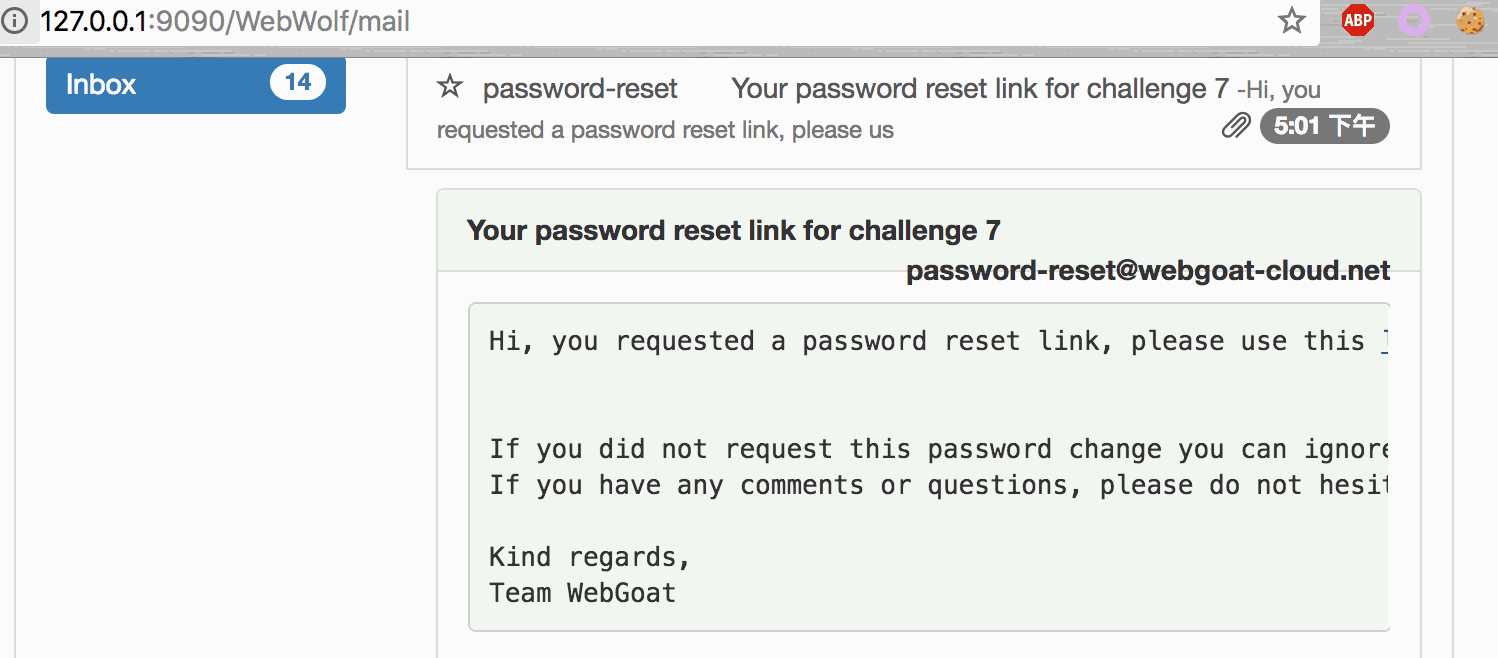The width and height of the screenshot is (1498, 658).
Task: Click the site information icon in address bar
Action: point(14,21)
